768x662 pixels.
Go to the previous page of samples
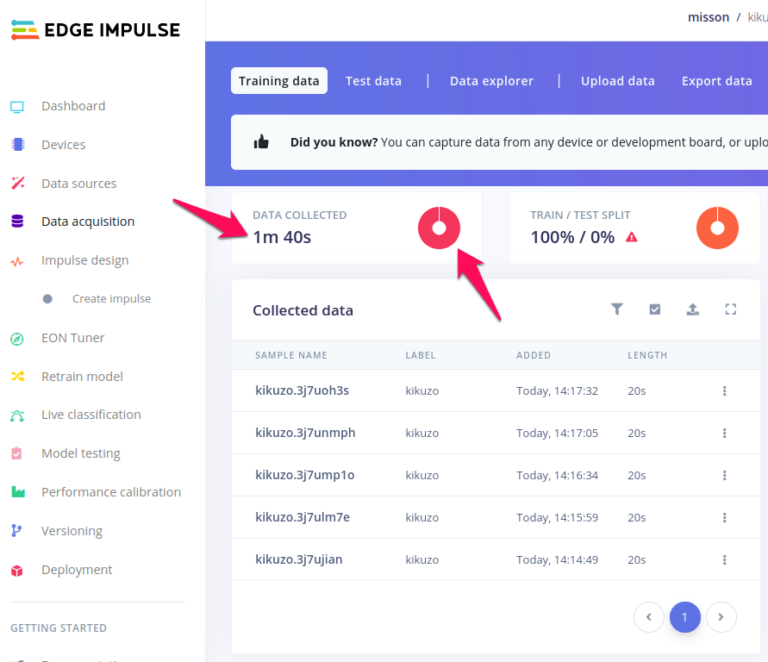[x=649, y=617]
